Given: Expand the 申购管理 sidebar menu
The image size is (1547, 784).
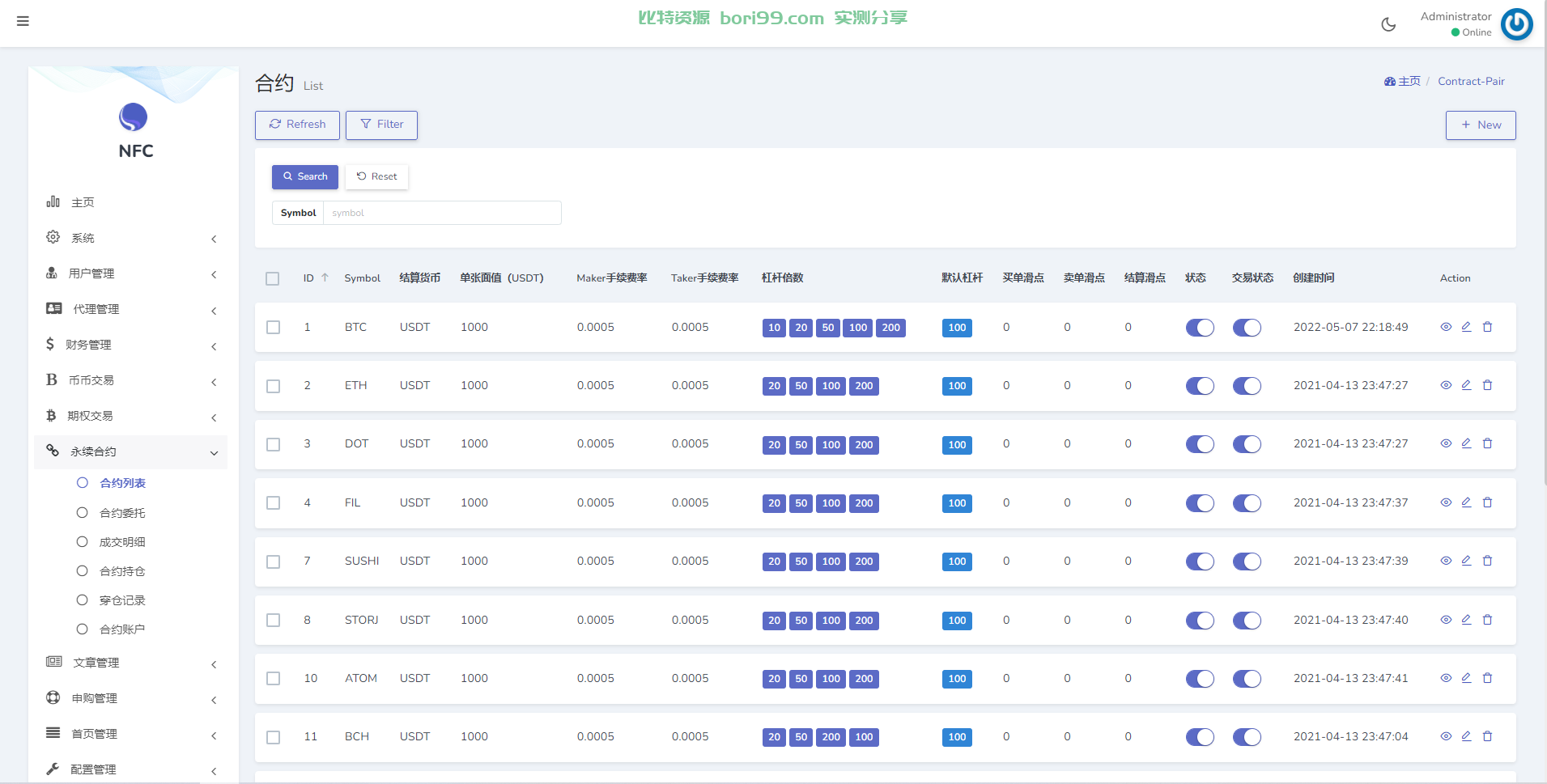Looking at the screenshot, I should (x=131, y=698).
